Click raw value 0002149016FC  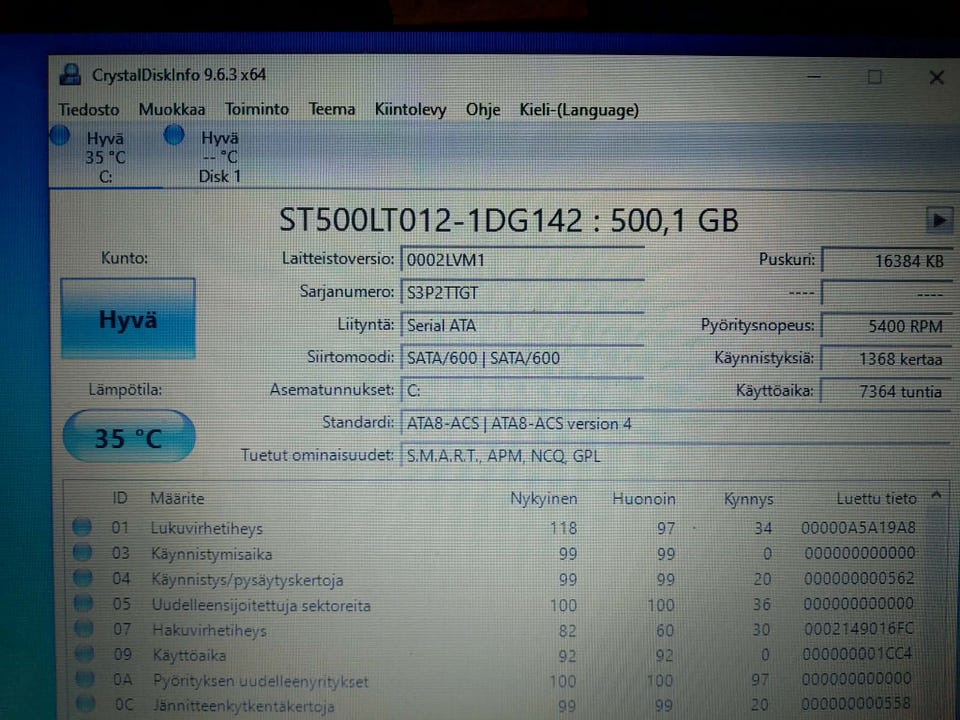pos(859,629)
